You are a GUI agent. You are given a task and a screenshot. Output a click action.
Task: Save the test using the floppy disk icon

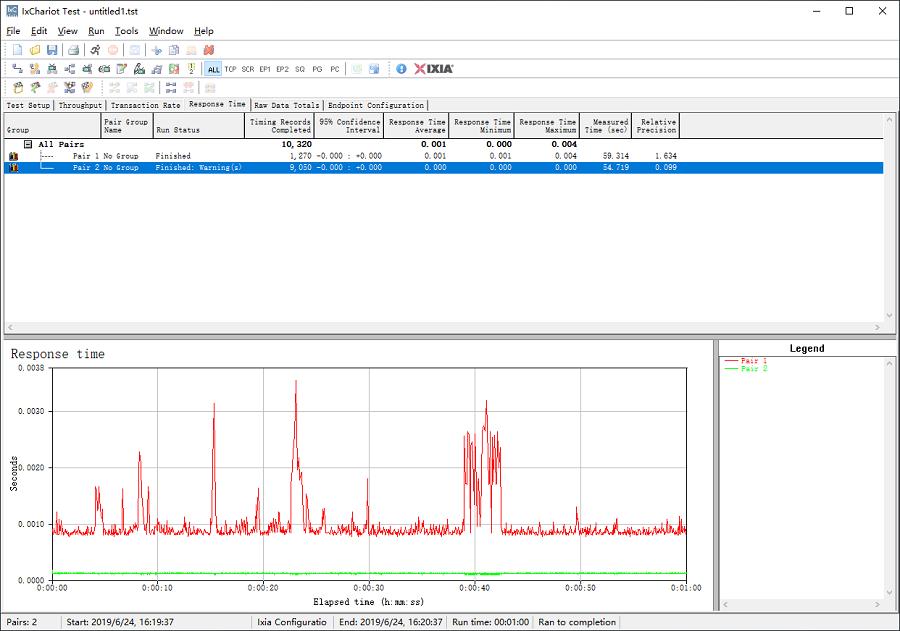point(52,50)
